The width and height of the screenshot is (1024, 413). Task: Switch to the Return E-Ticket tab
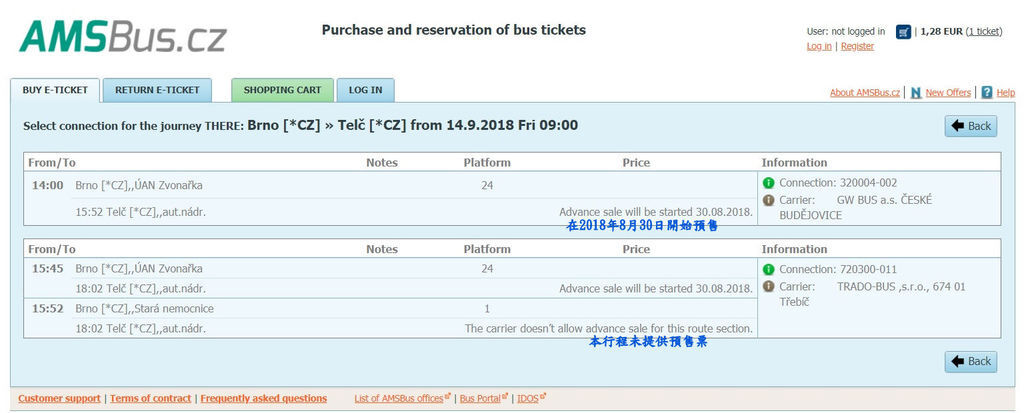point(157,90)
